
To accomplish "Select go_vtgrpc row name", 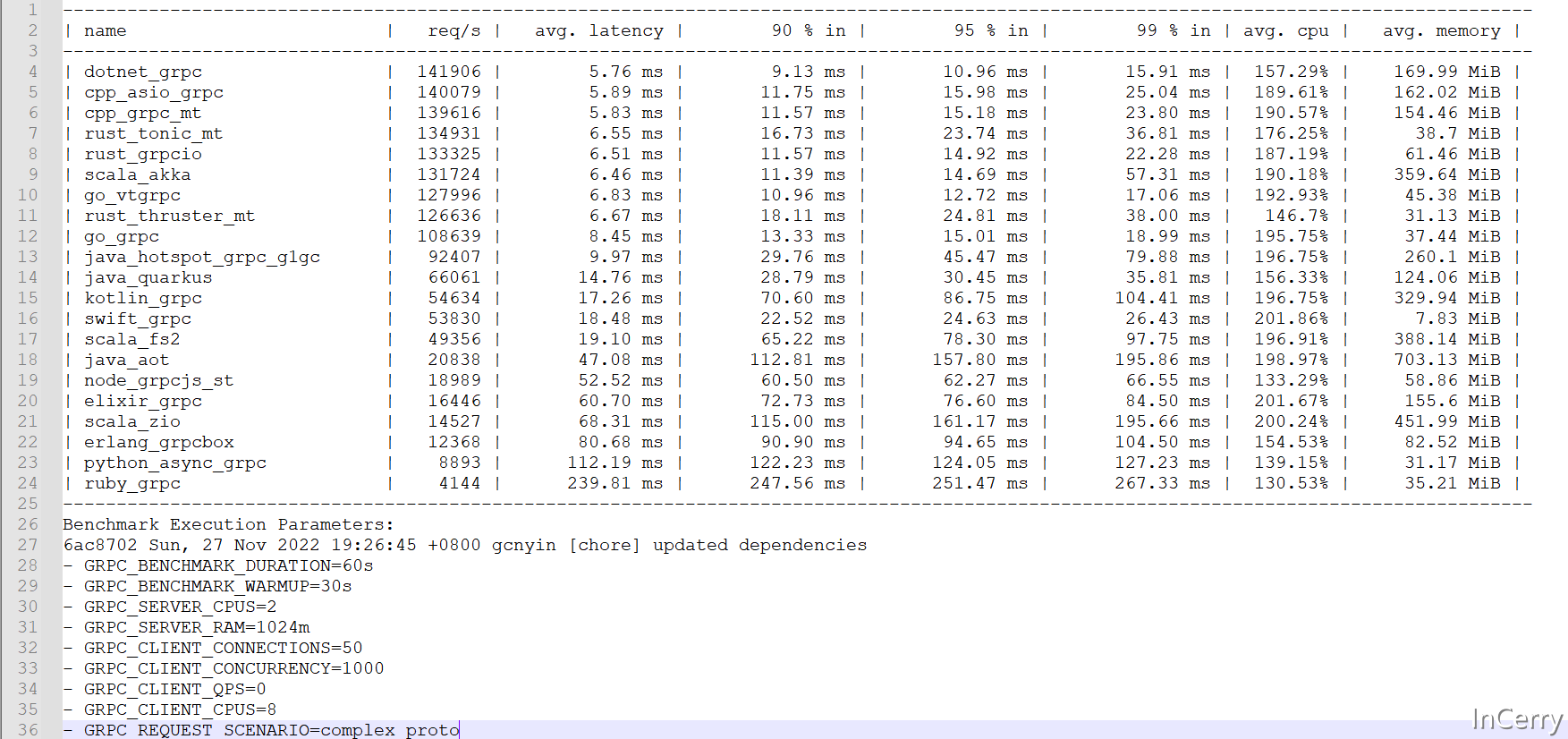I will 132,195.
